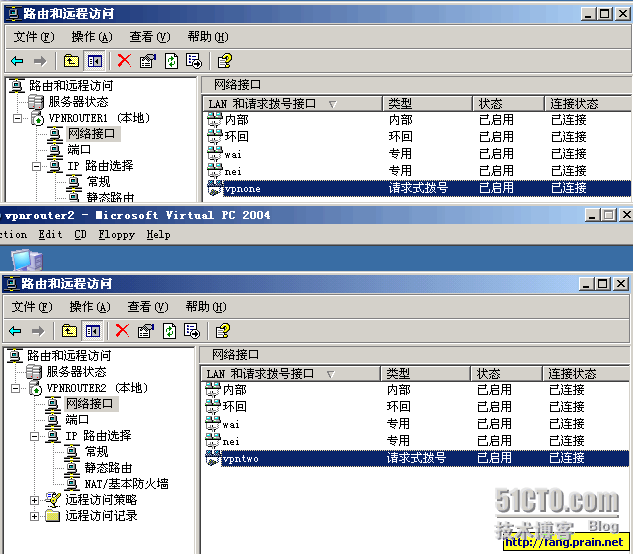Sort by 连接状态 column in VPNROUTER2 window
Viewport: 633px width, 554px height.
[x=585, y=374]
